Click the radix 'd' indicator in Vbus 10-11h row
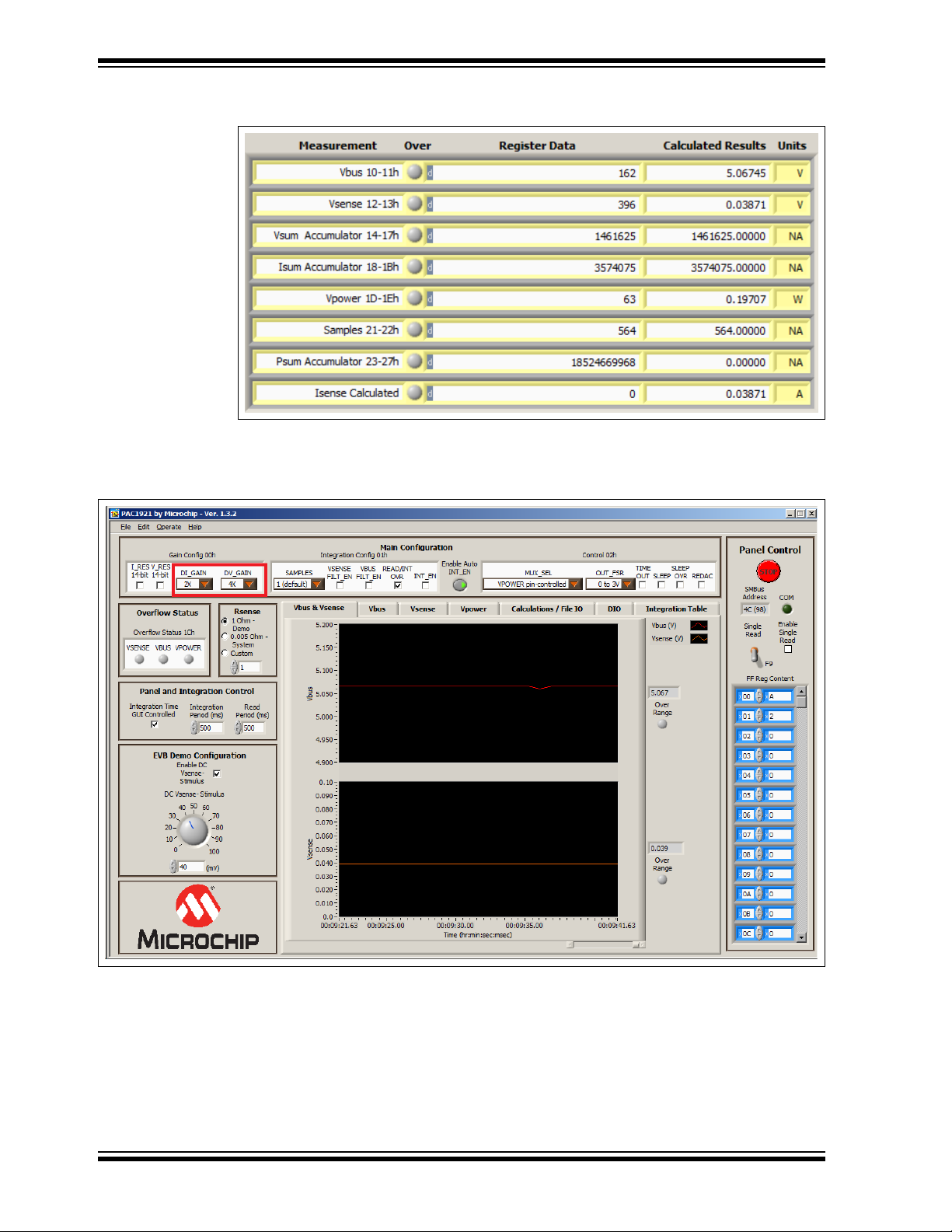The image size is (952, 1232). (430, 173)
